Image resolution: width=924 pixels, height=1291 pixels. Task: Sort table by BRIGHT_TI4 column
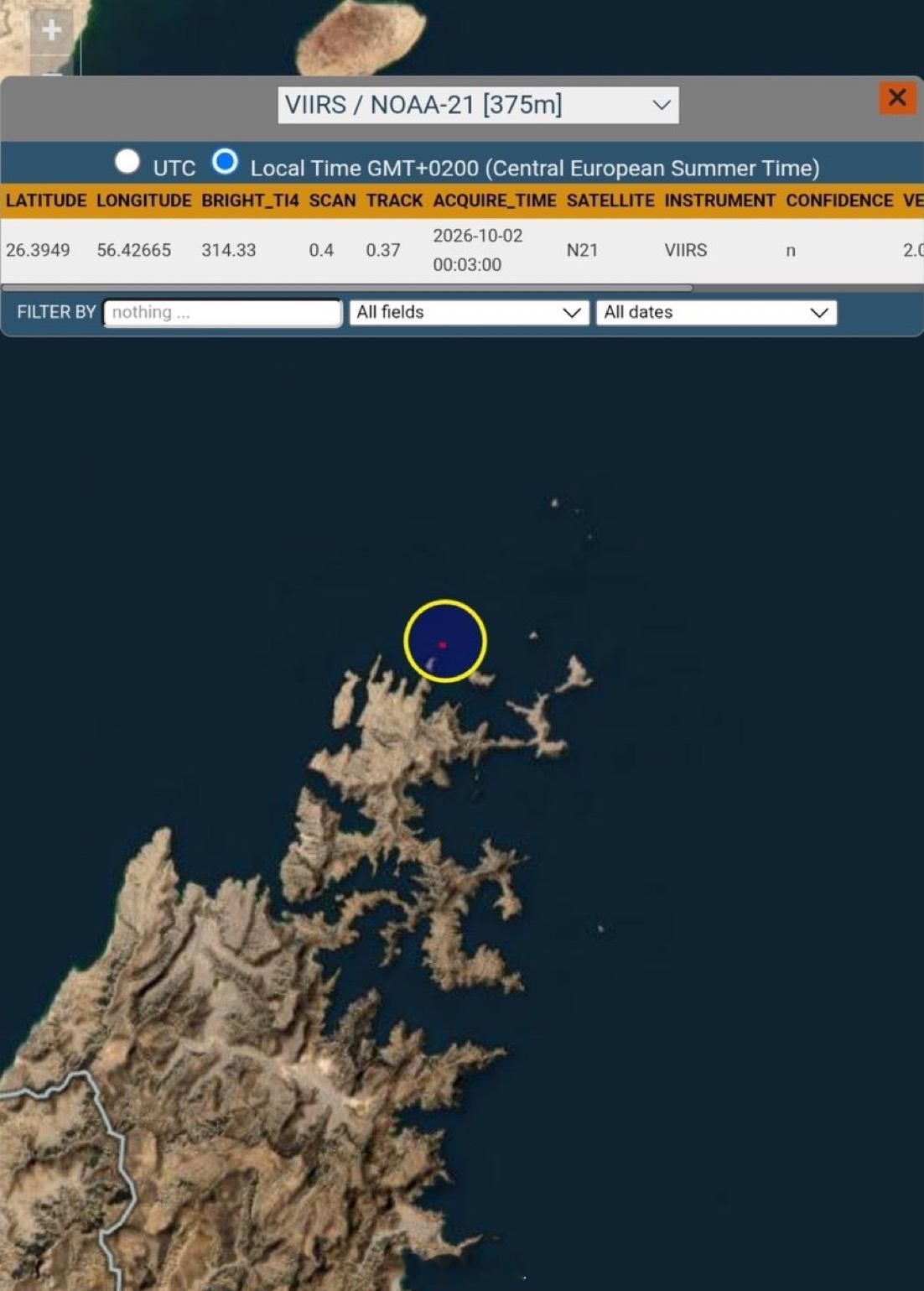pos(250,200)
